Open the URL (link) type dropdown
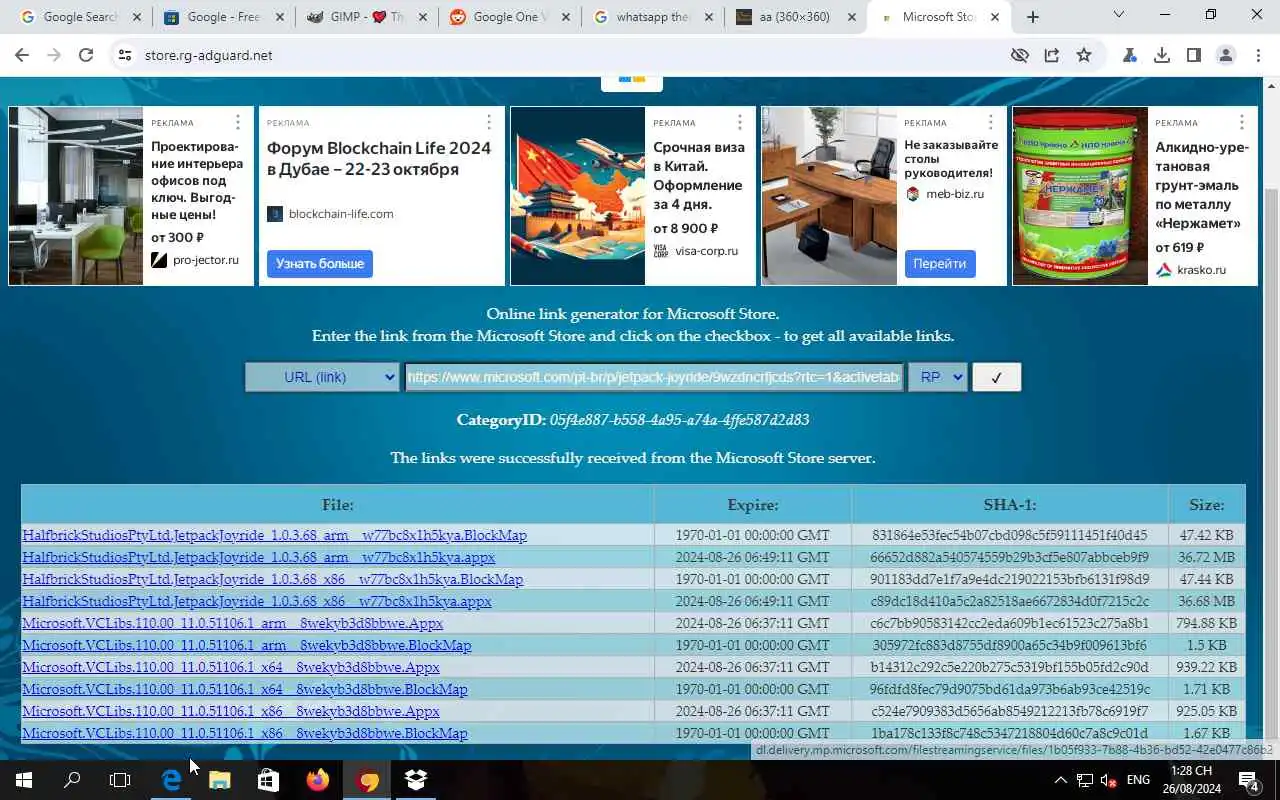 click(322, 377)
